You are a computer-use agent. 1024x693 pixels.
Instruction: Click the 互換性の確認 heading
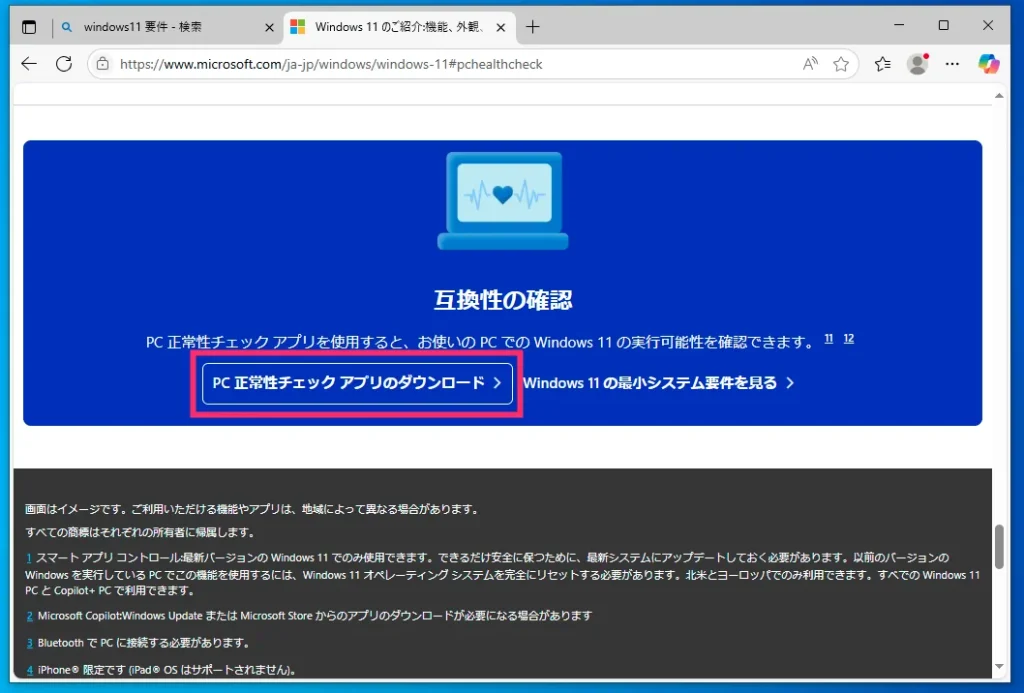[x=503, y=300]
